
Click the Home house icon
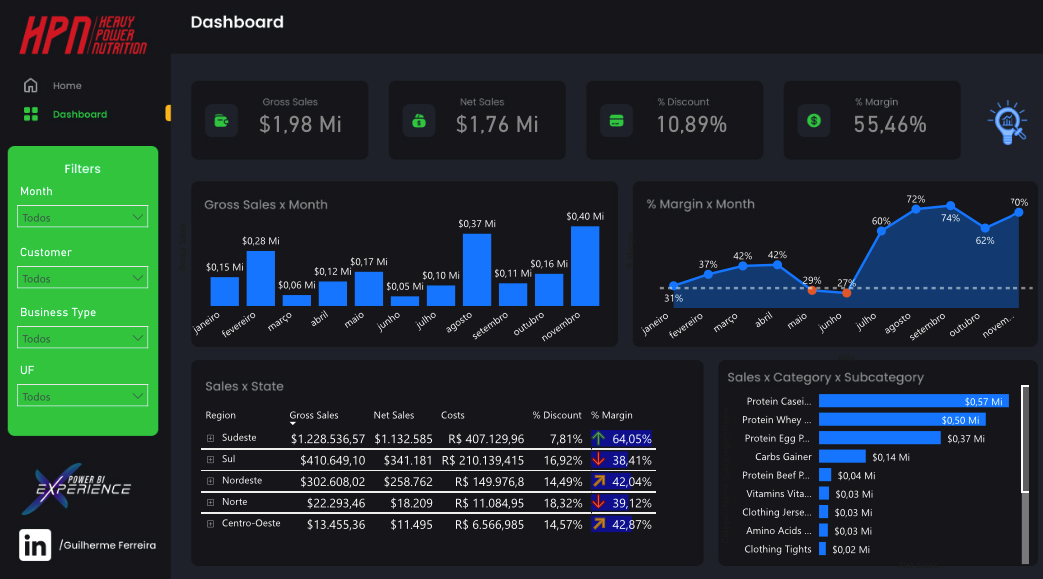[31, 86]
